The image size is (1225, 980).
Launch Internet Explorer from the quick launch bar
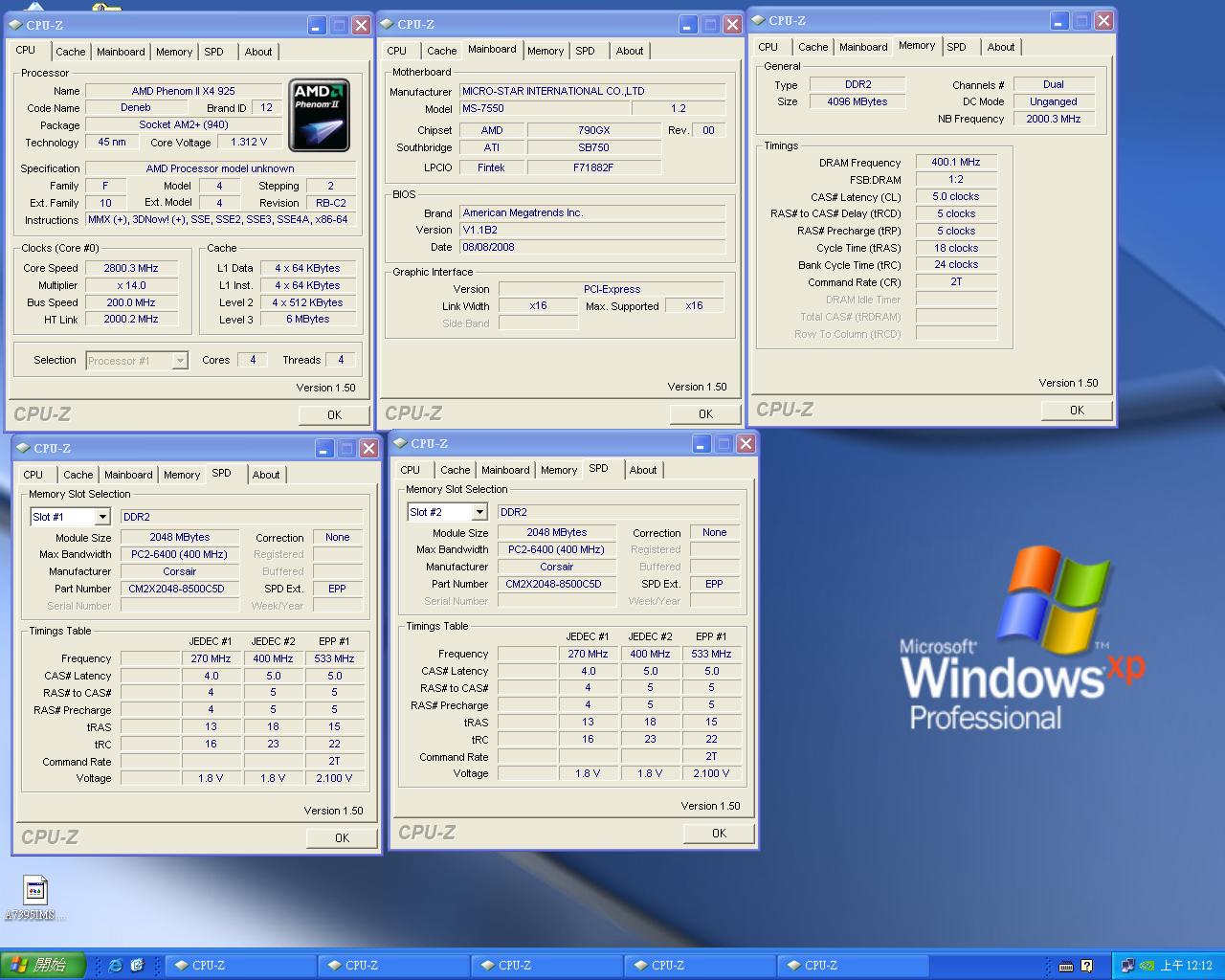[x=116, y=966]
